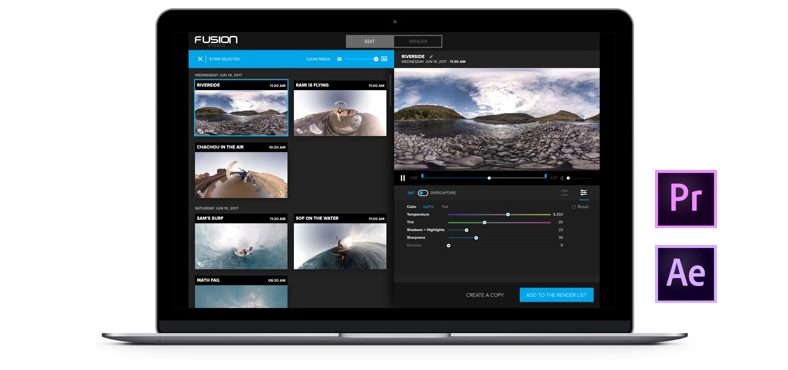
Task: Click the Adobe Premiere Pro icon
Action: click(x=686, y=199)
